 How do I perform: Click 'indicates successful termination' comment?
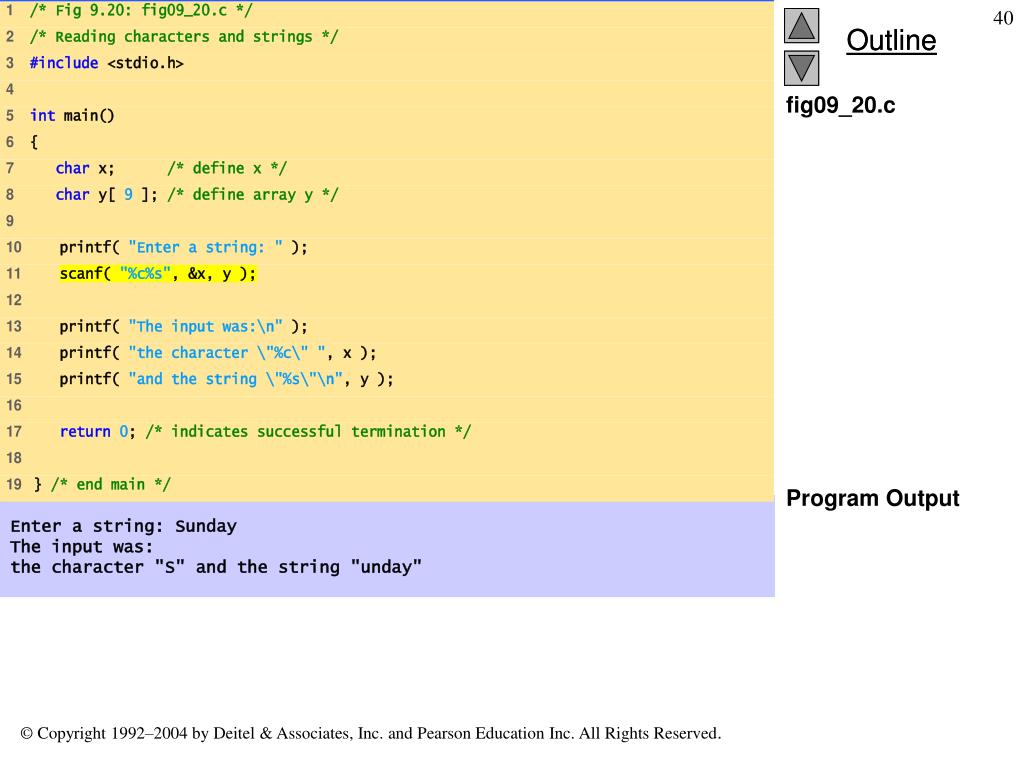(308, 432)
